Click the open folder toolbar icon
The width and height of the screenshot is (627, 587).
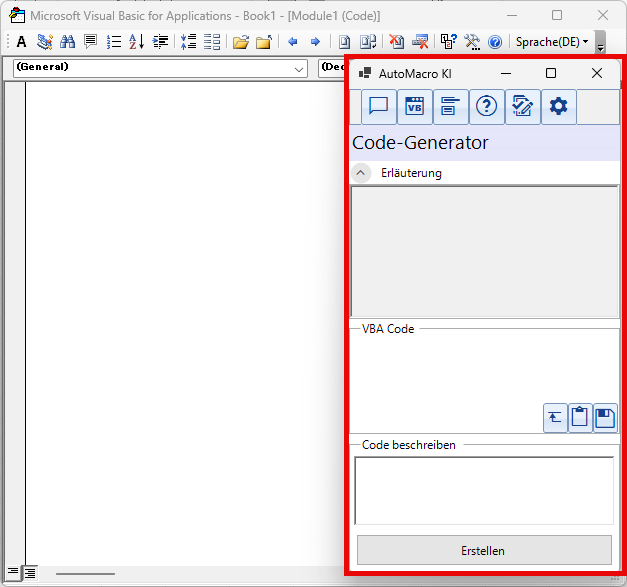coord(241,42)
